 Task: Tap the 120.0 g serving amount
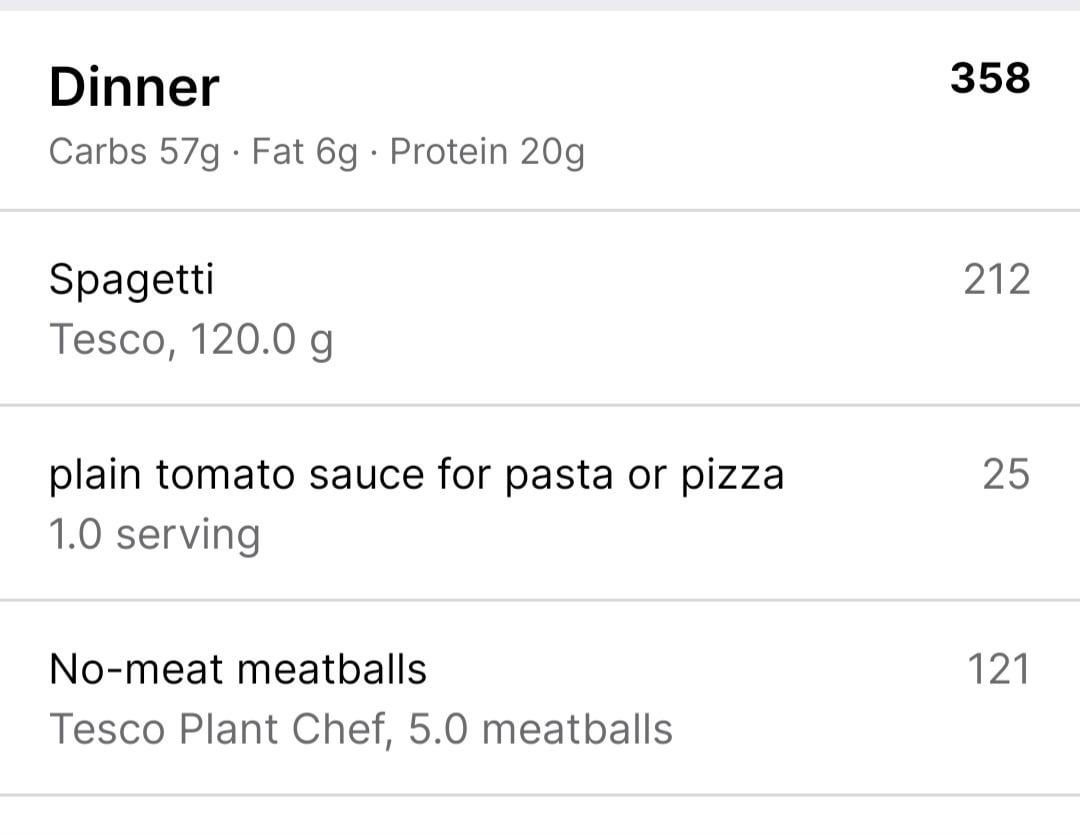pyautogui.click(x=261, y=340)
